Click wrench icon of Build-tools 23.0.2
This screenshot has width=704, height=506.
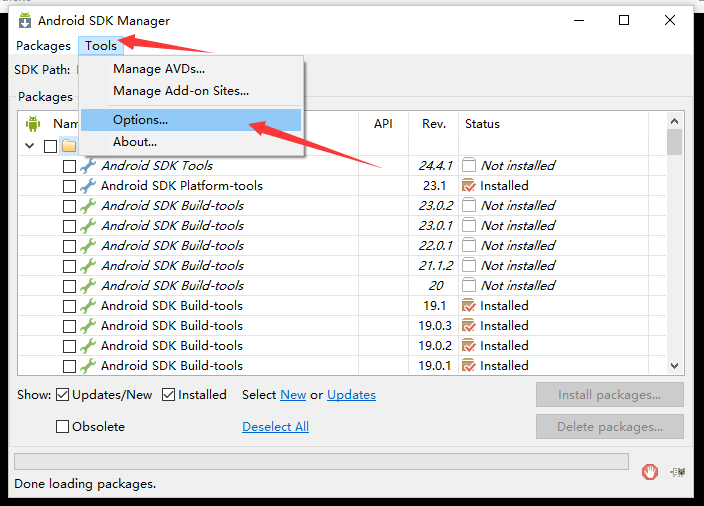click(88, 206)
